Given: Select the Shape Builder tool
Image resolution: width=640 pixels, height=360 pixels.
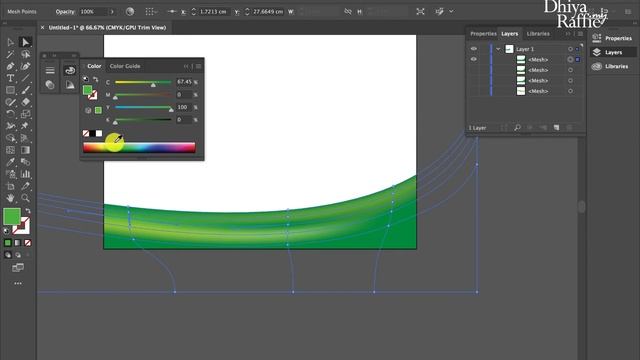Looking at the screenshot, I should tap(11, 138).
